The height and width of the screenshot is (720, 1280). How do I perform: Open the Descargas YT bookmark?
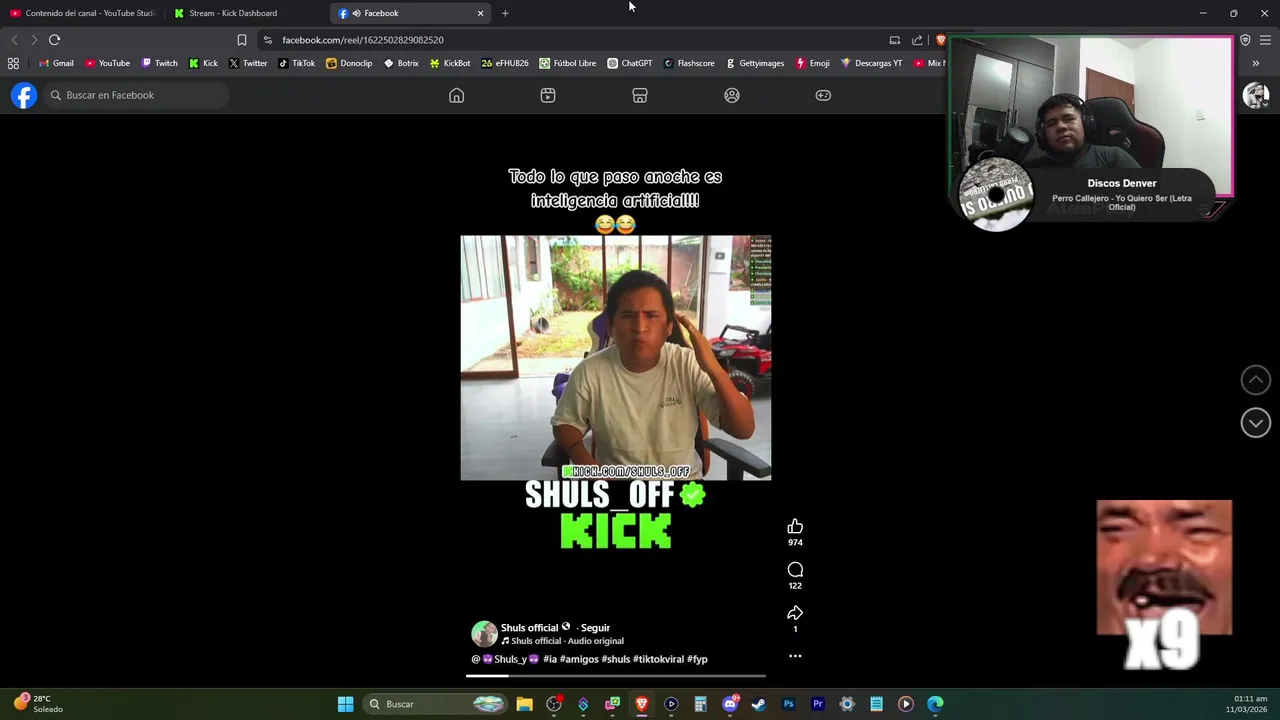871,63
